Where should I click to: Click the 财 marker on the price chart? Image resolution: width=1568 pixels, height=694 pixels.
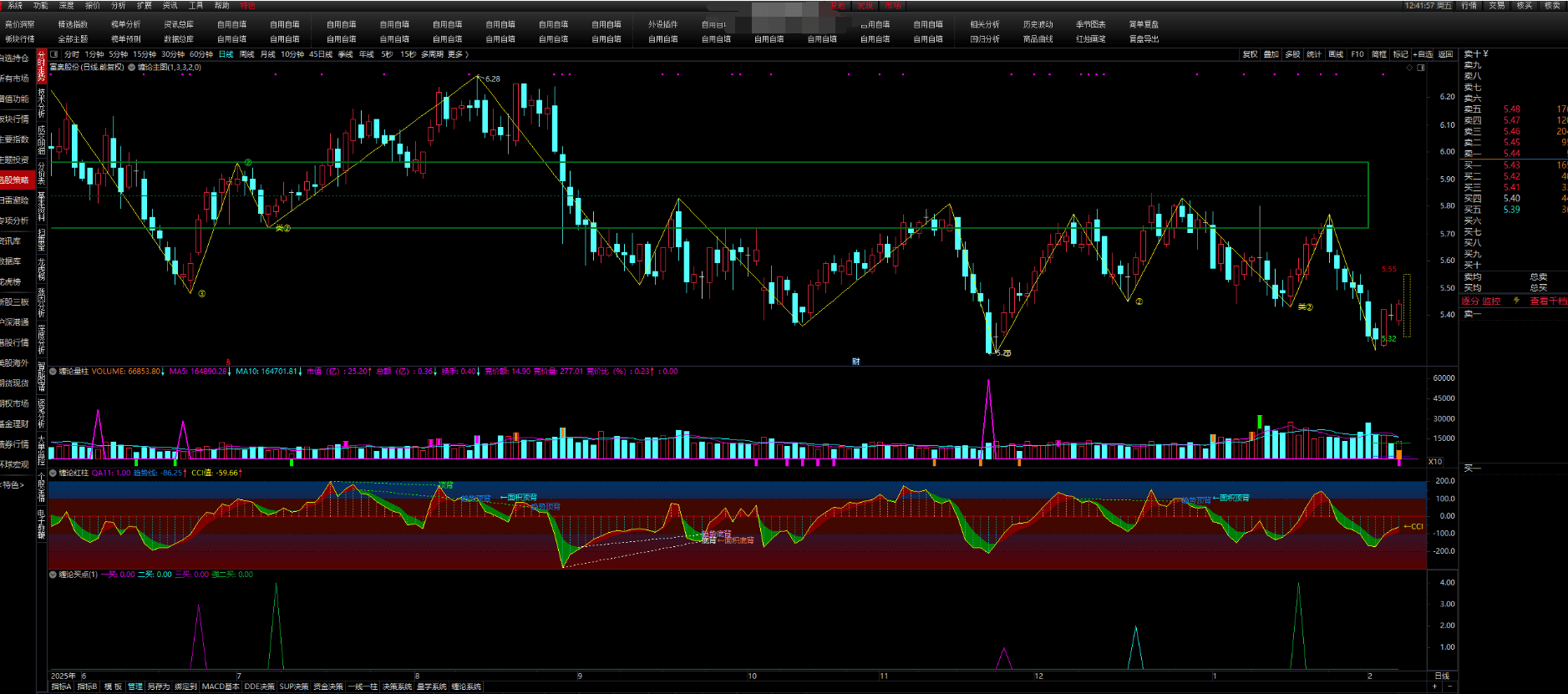(855, 362)
